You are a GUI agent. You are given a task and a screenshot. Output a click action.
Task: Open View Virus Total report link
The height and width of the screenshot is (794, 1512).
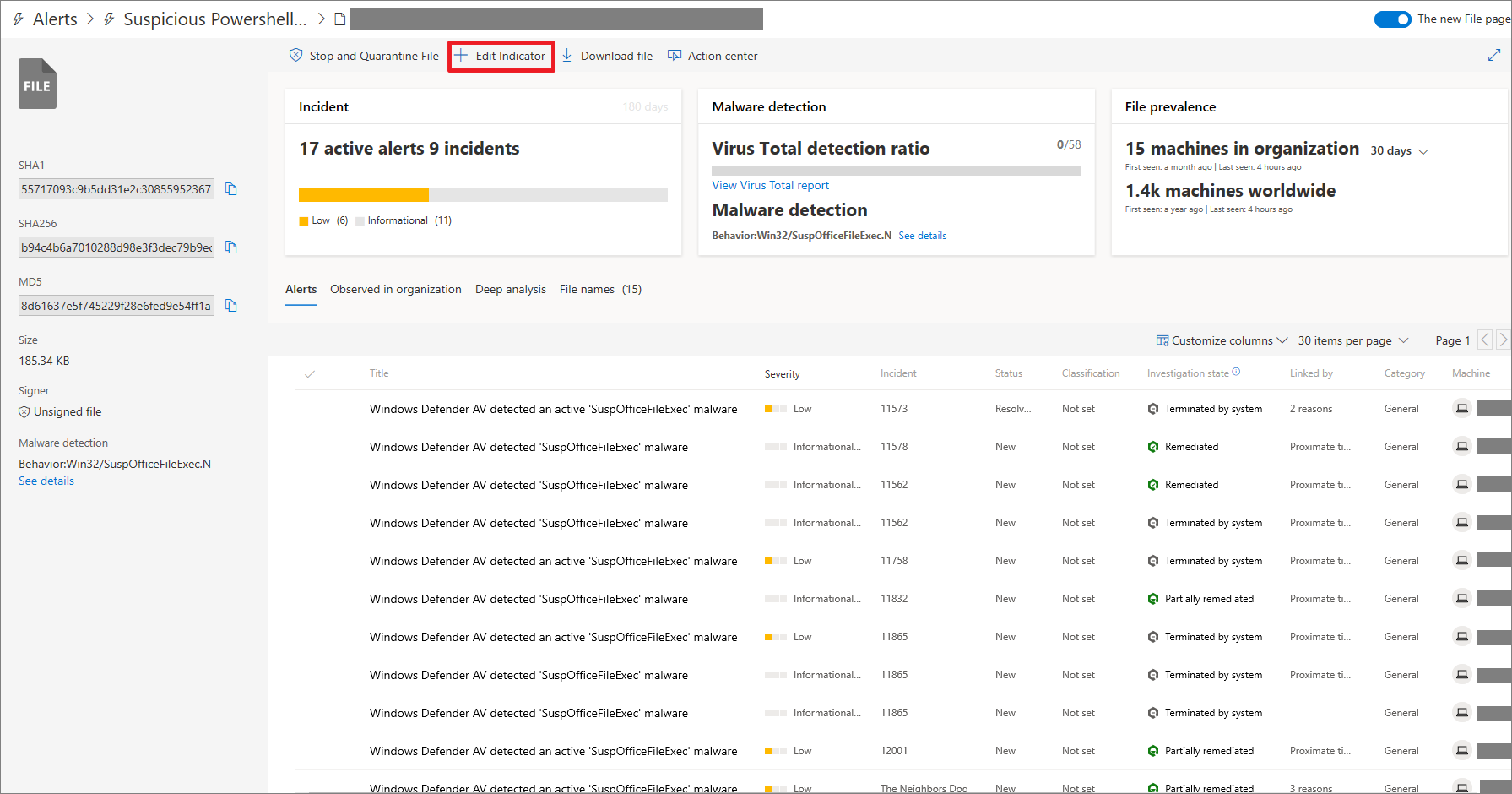[x=770, y=185]
